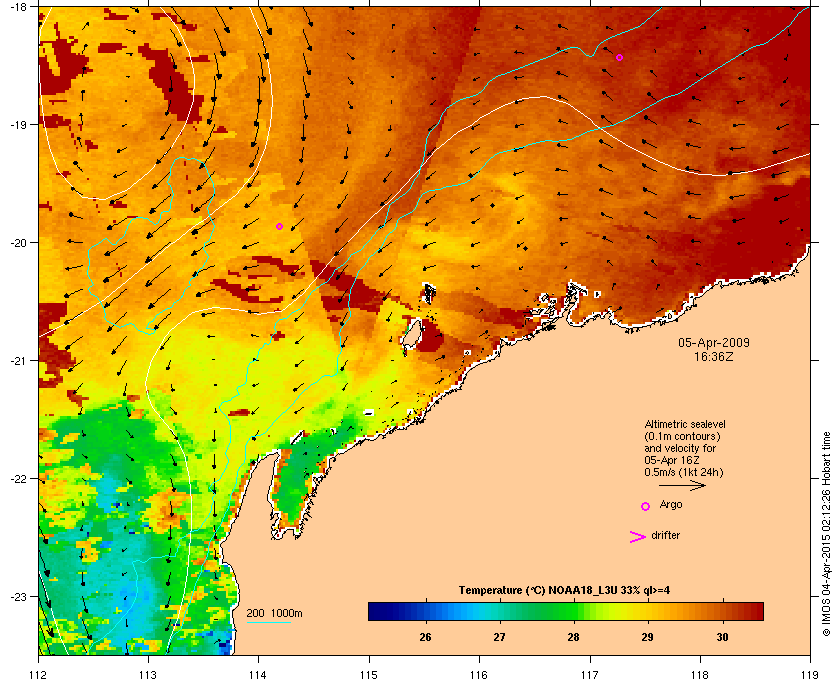Click the cyan isobath sample line under '200 1000m'

coord(268,622)
